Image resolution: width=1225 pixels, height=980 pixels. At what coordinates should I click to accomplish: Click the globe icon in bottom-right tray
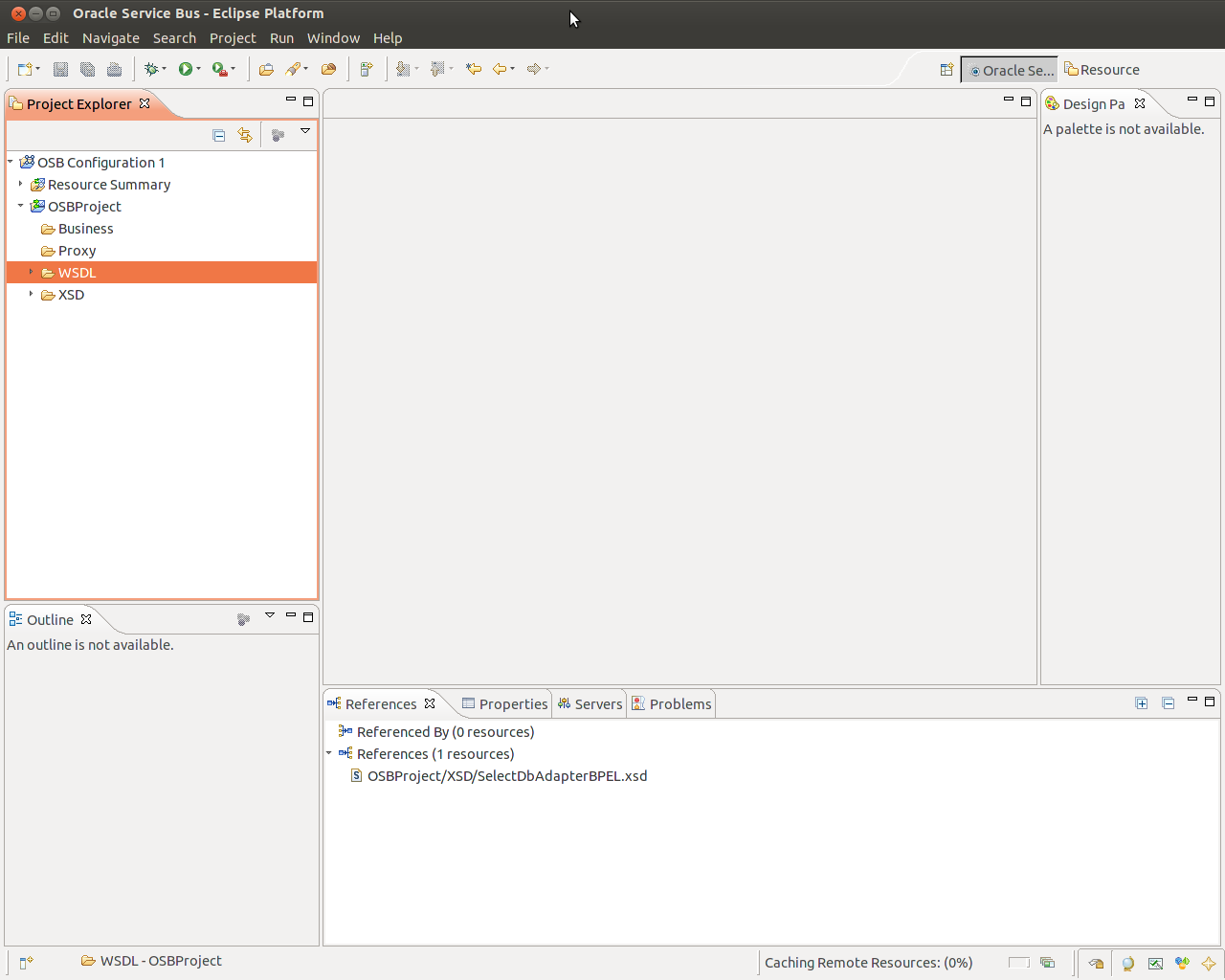click(1128, 964)
